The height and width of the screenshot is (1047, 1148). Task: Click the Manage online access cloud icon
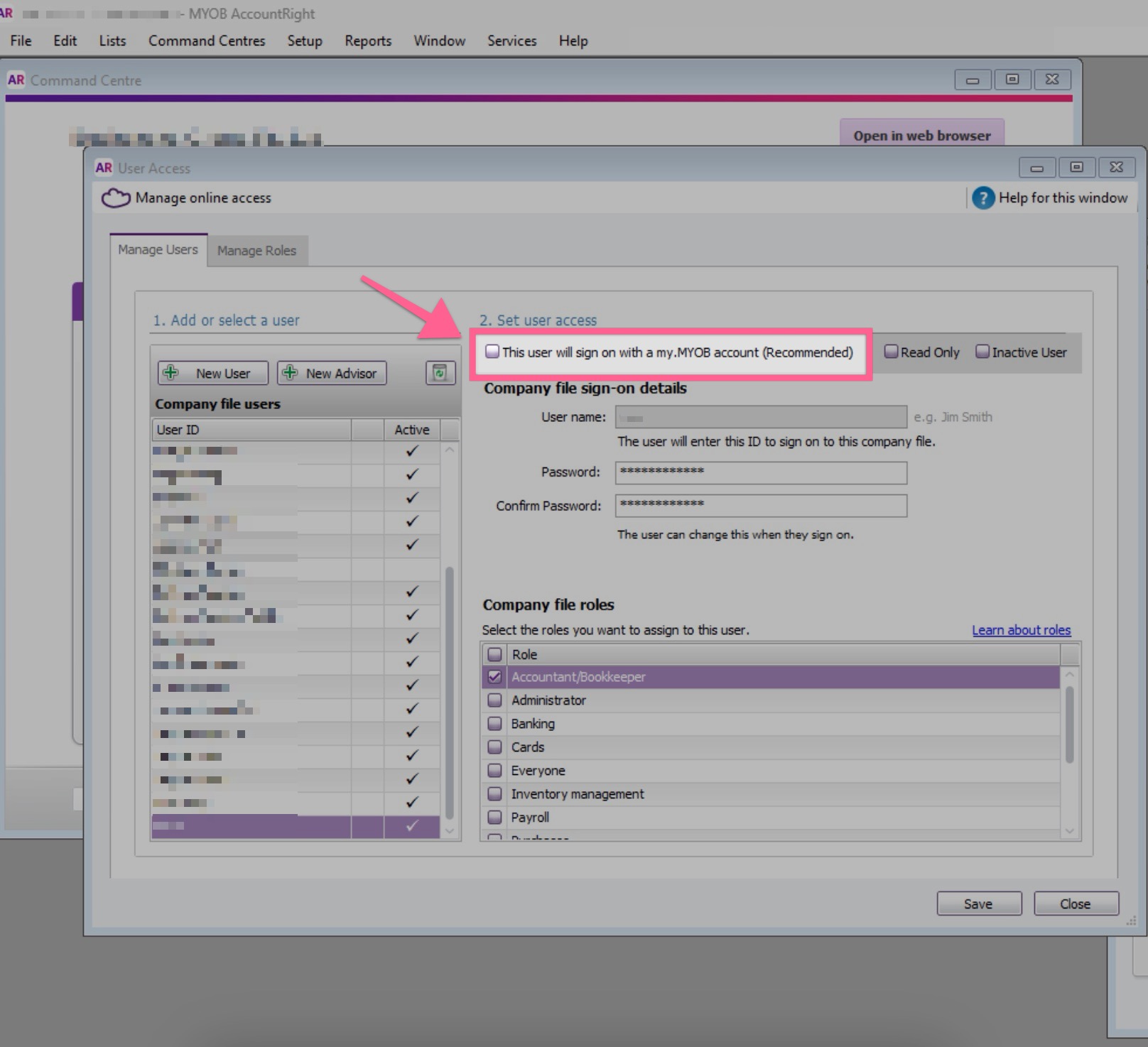[x=116, y=198]
